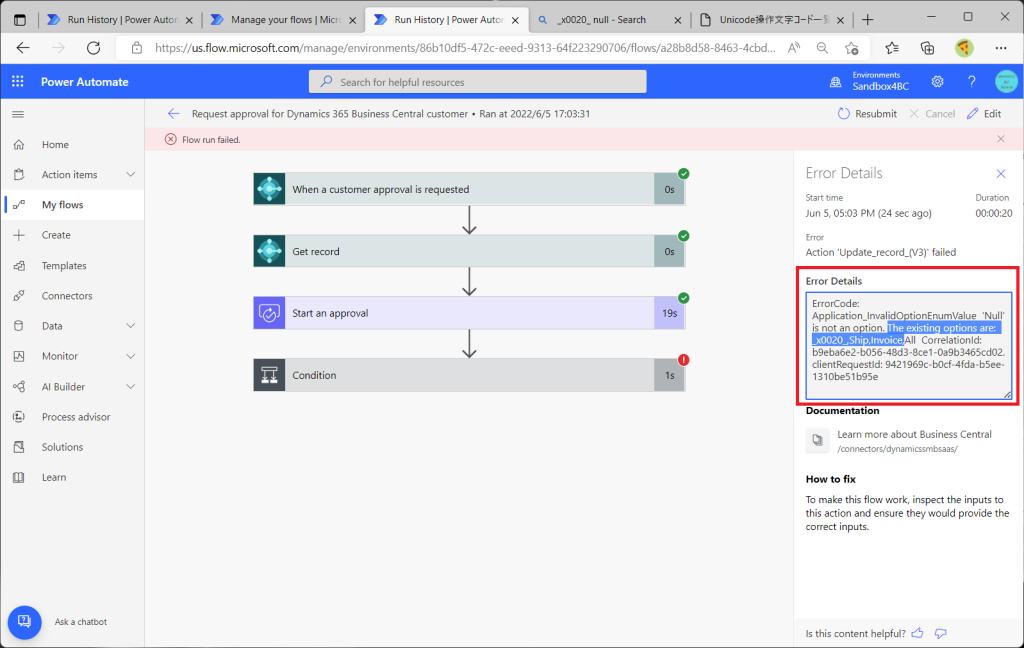Image resolution: width=1024 pixels, height=648 pixels.
Task: Click the Edit pencil icon
Action: click(972, 114)
